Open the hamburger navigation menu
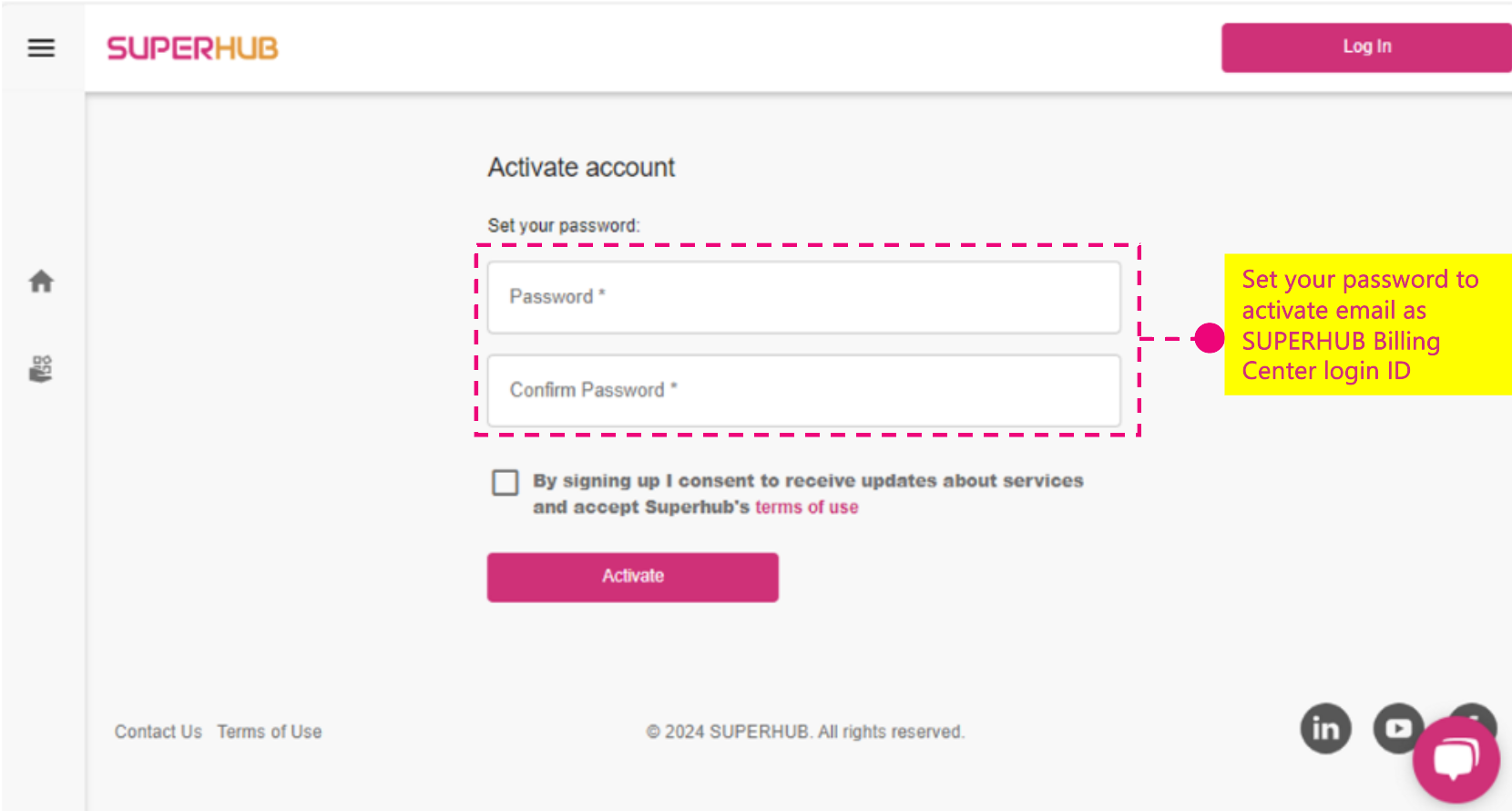Viewport: 1512px width, 811px height. click(x=40, y=47)
